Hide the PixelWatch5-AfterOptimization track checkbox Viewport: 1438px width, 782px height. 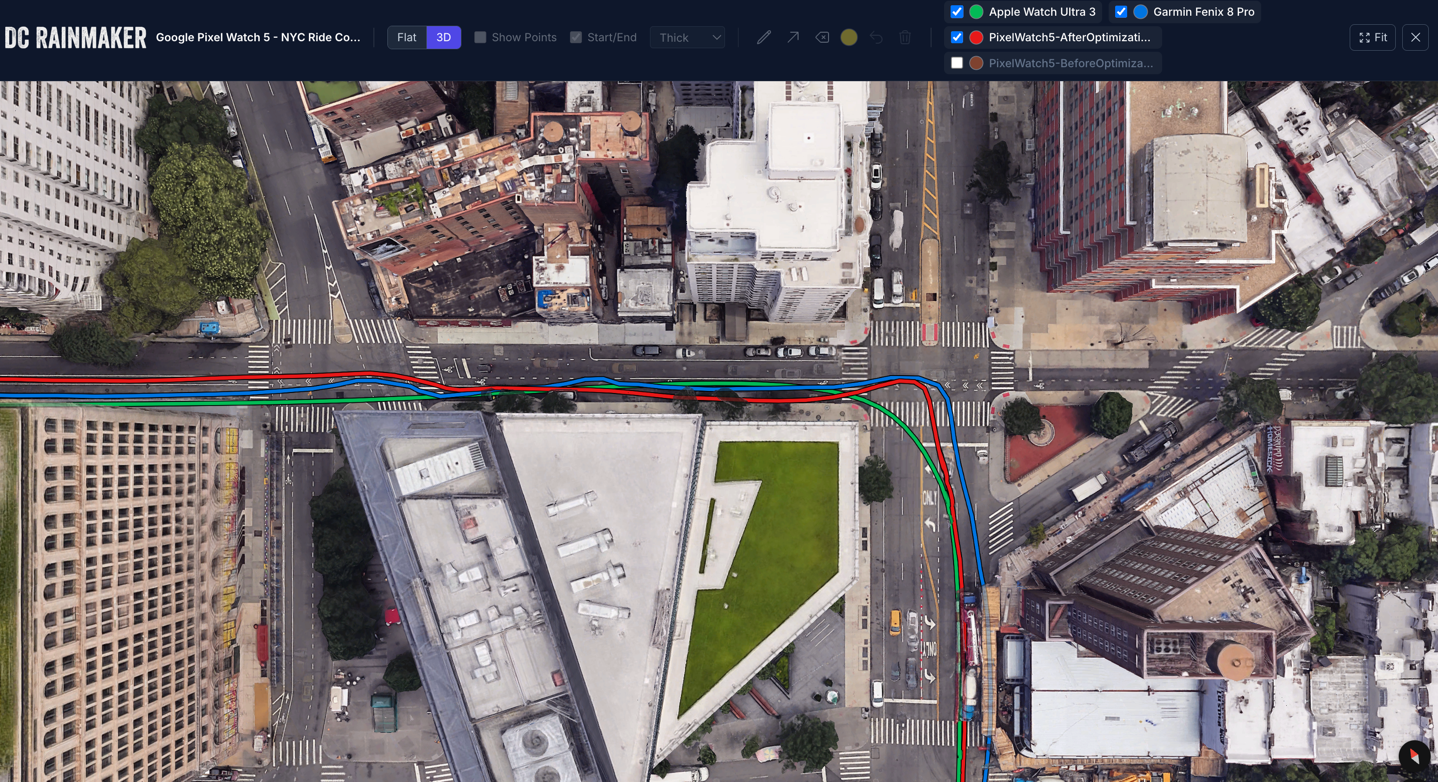957,37
